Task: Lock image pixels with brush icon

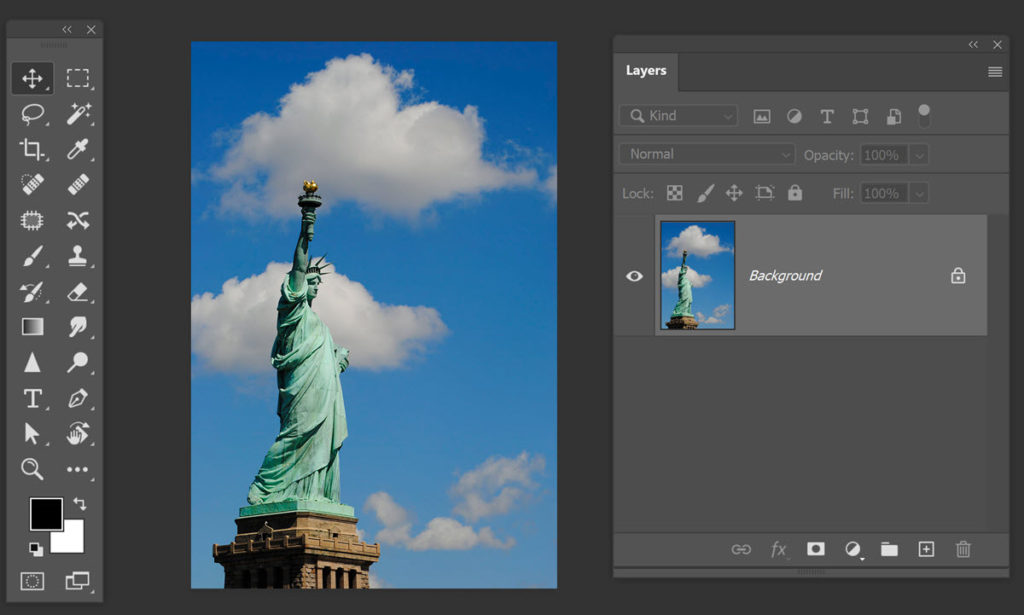Action: pyautogui.click(x=705, y=193)
